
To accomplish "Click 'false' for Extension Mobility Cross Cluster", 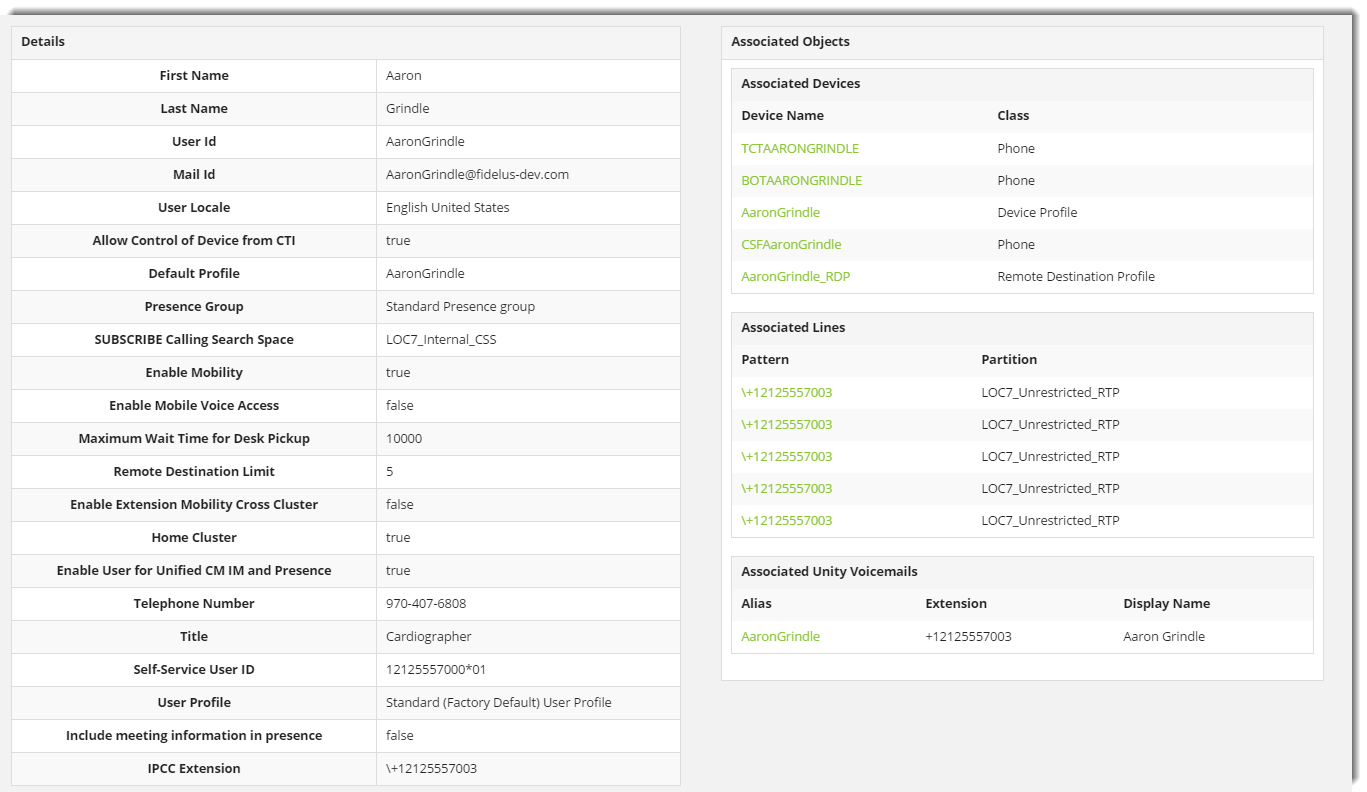I will click(400, 504).
